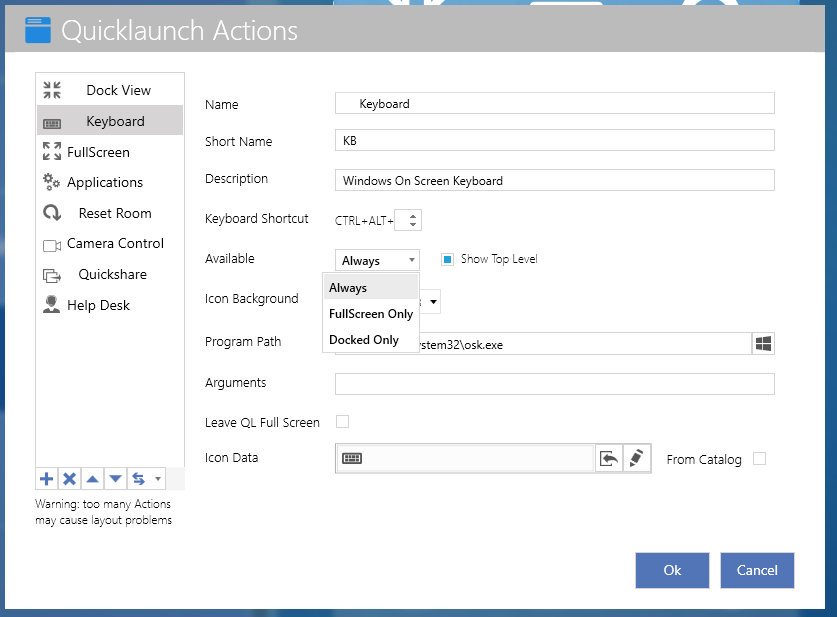Click the Camera Control camera icon
Viewport: 837px width, 617px height.
[52, 246]
